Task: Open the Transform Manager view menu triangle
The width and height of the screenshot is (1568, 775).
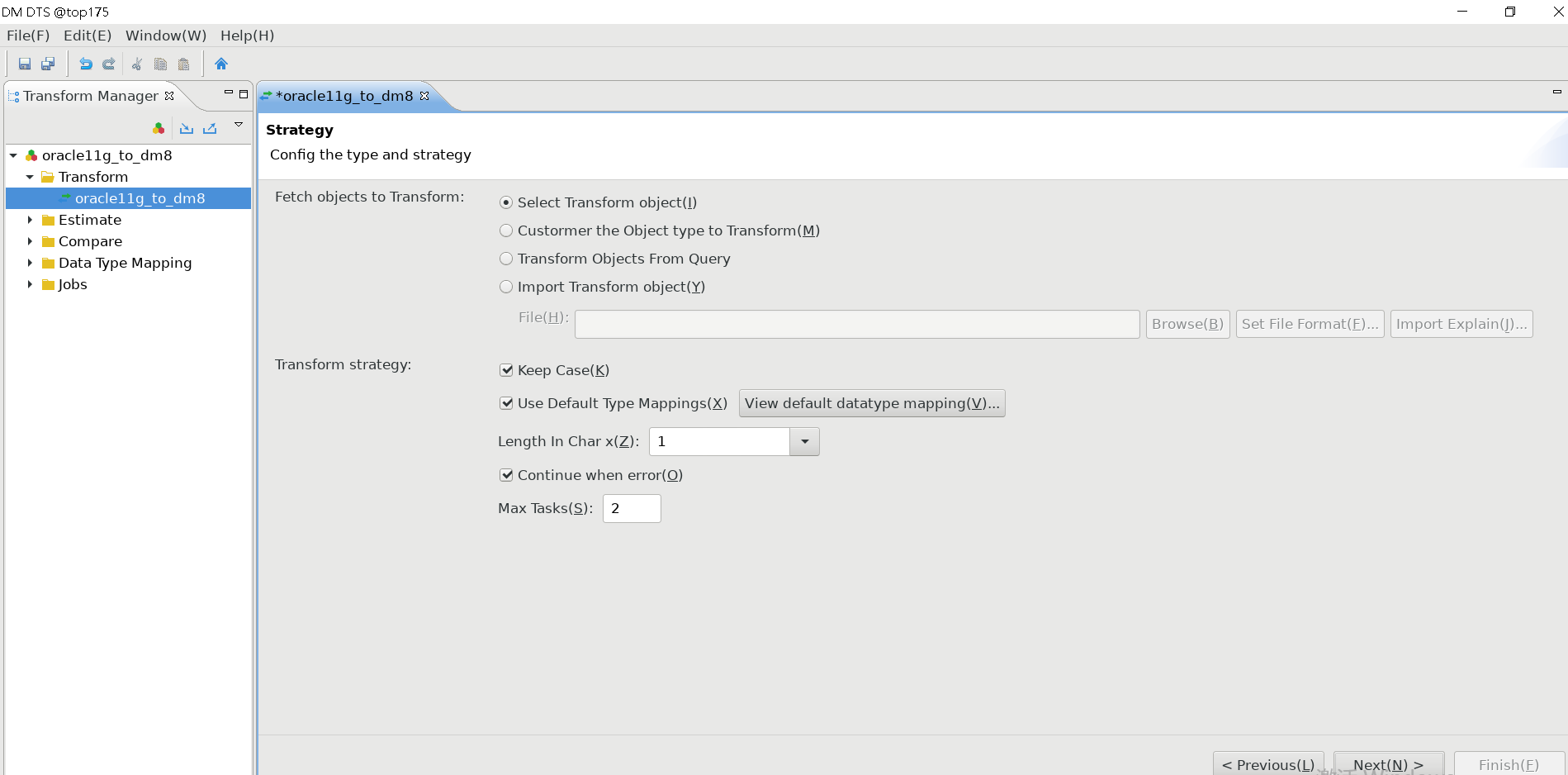Action: [239, 125]
